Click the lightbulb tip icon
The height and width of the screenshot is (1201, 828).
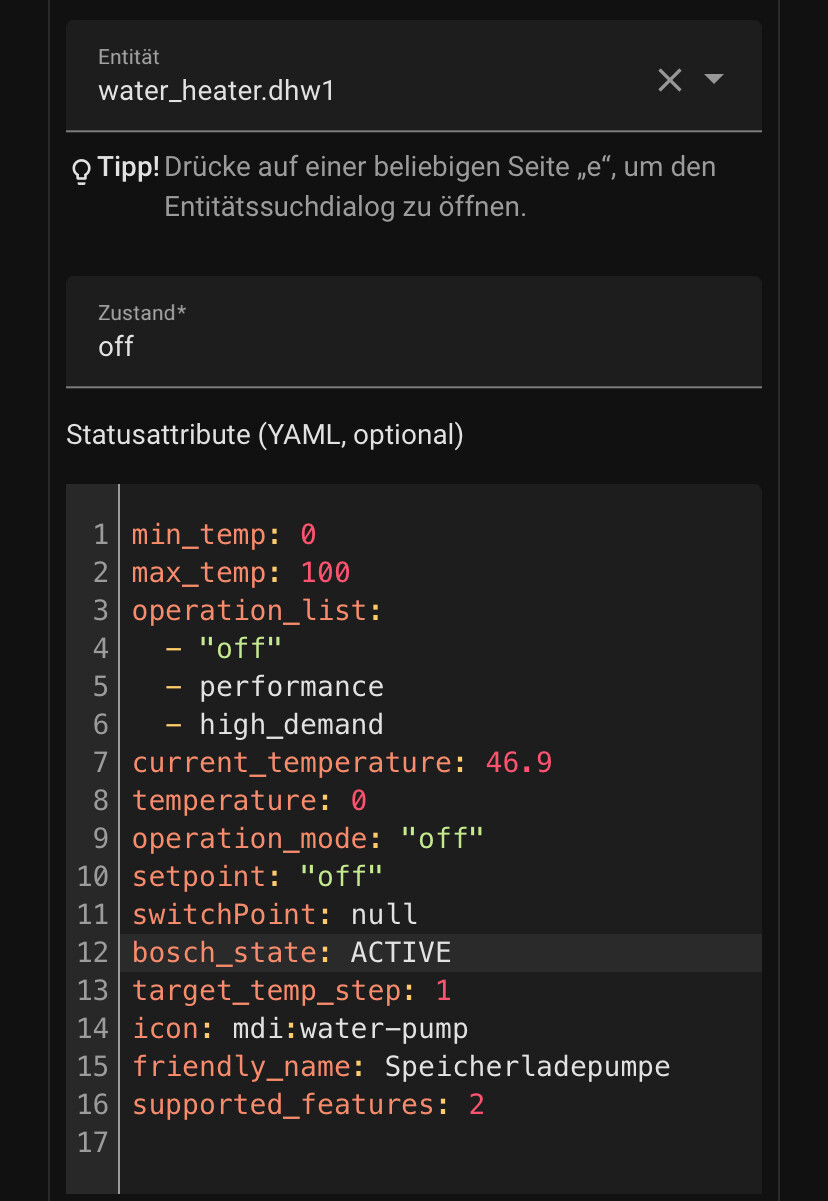pos(81,172)
